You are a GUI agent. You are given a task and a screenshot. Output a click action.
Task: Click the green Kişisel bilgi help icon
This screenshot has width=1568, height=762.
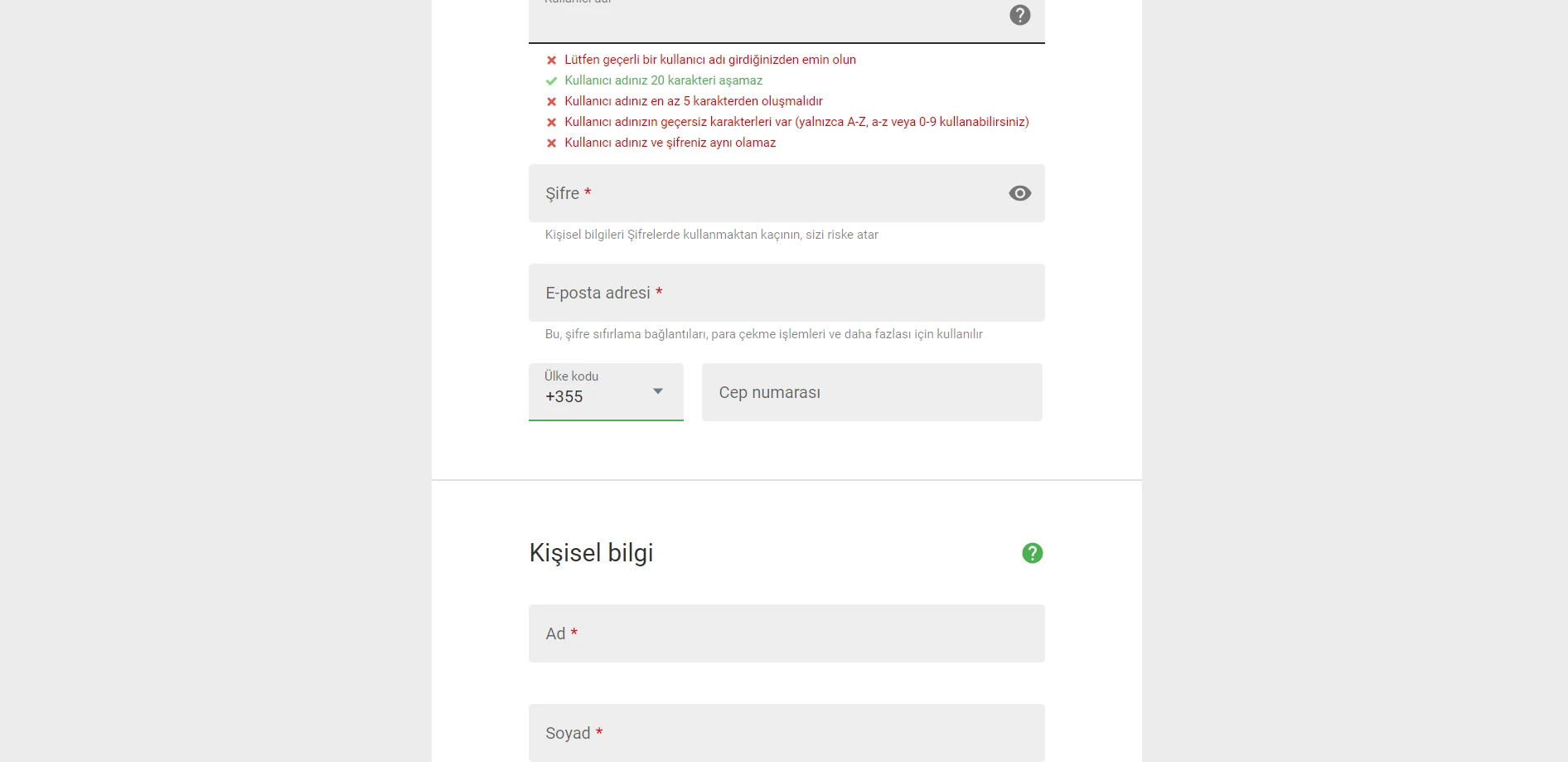pos(1032,553)
